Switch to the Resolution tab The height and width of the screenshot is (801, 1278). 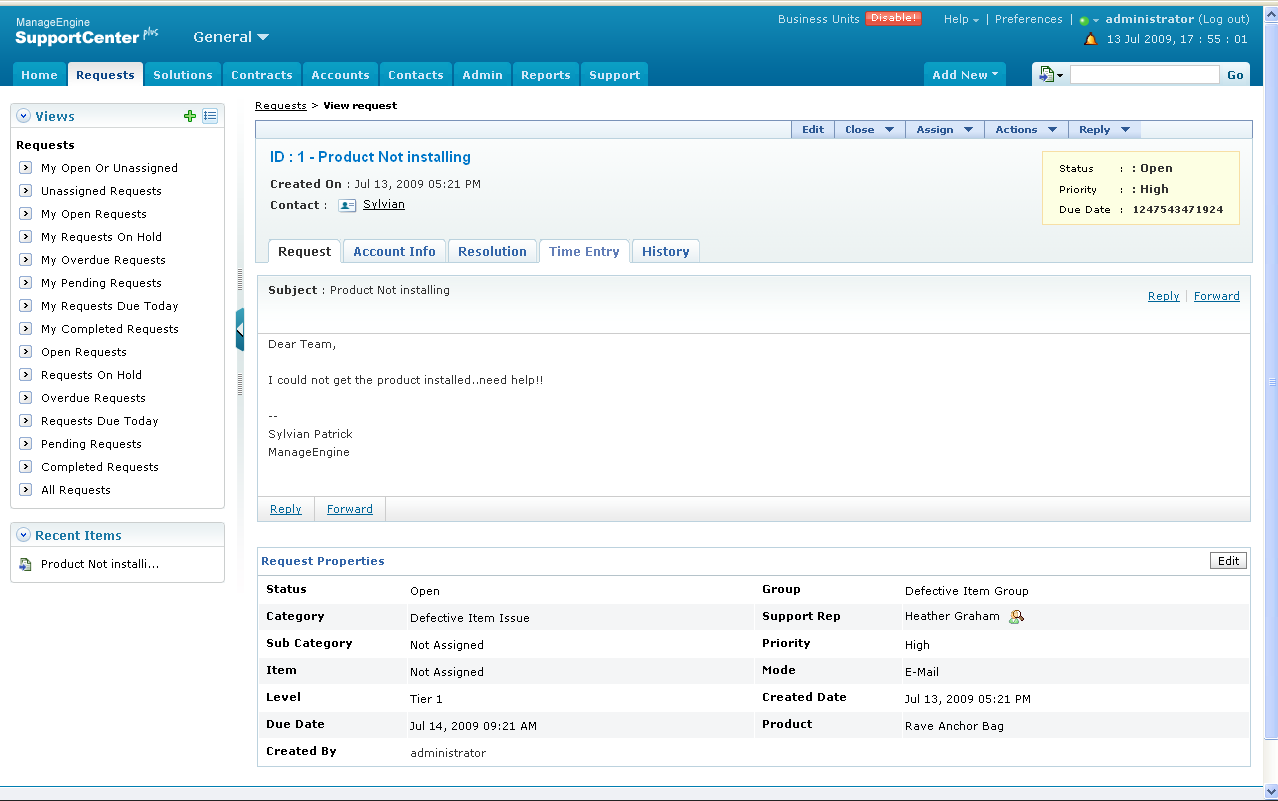tap(492, 251)
